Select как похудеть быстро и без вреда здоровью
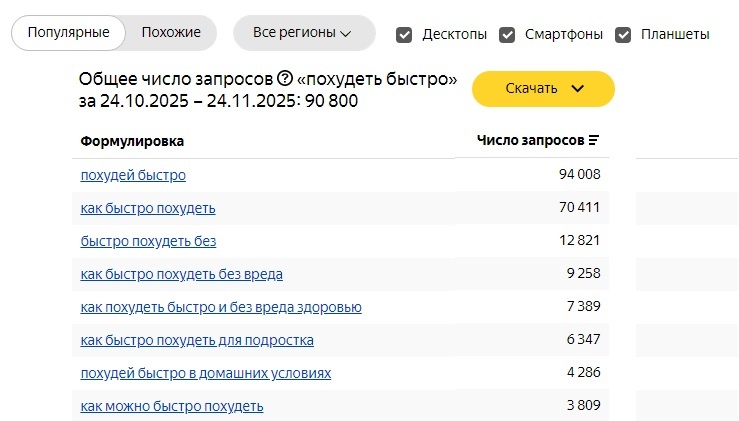 pyautogui.click(x=221, y=307)
